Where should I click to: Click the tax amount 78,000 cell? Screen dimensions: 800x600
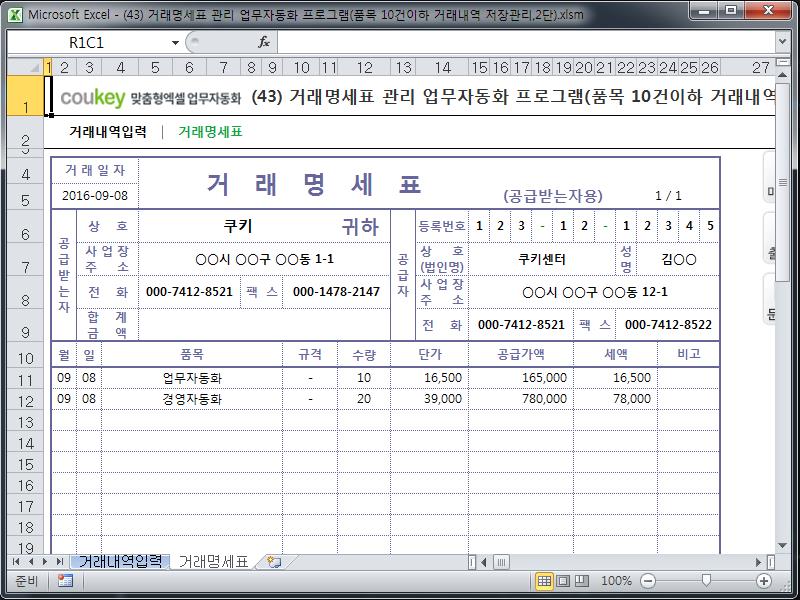click(x=615, y=399)
